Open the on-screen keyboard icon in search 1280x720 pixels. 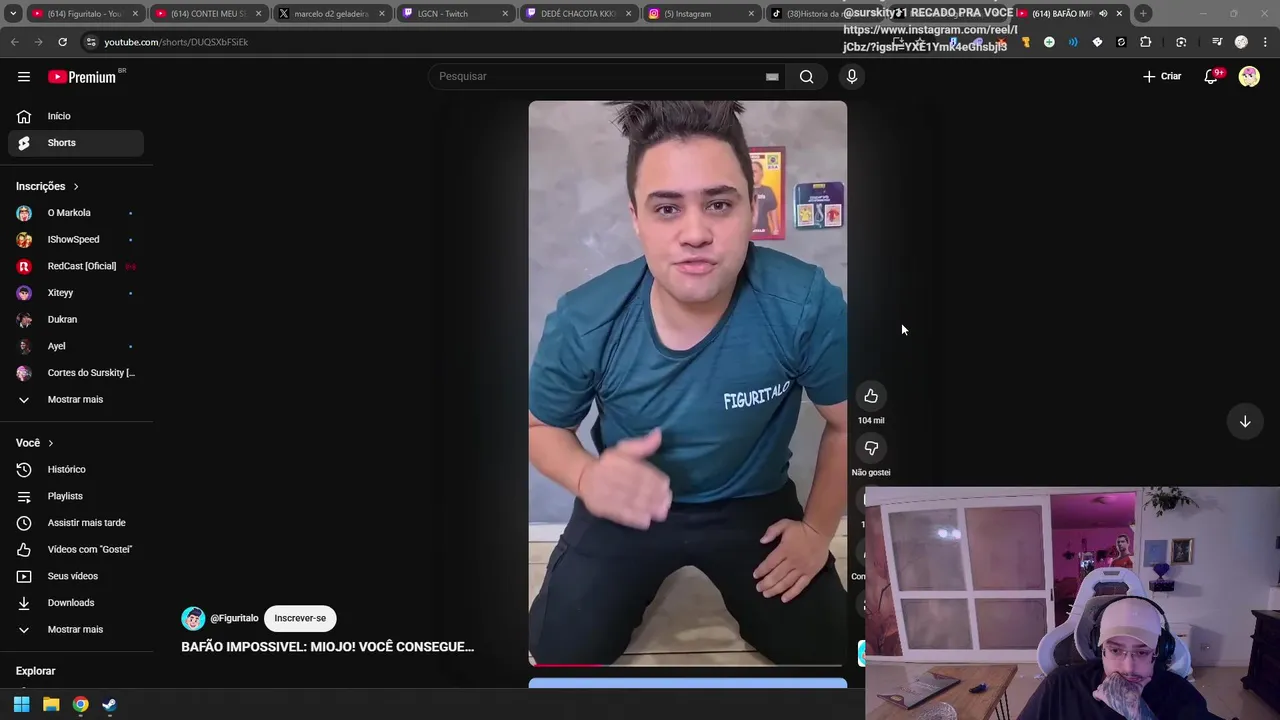[x=772, y=76]
